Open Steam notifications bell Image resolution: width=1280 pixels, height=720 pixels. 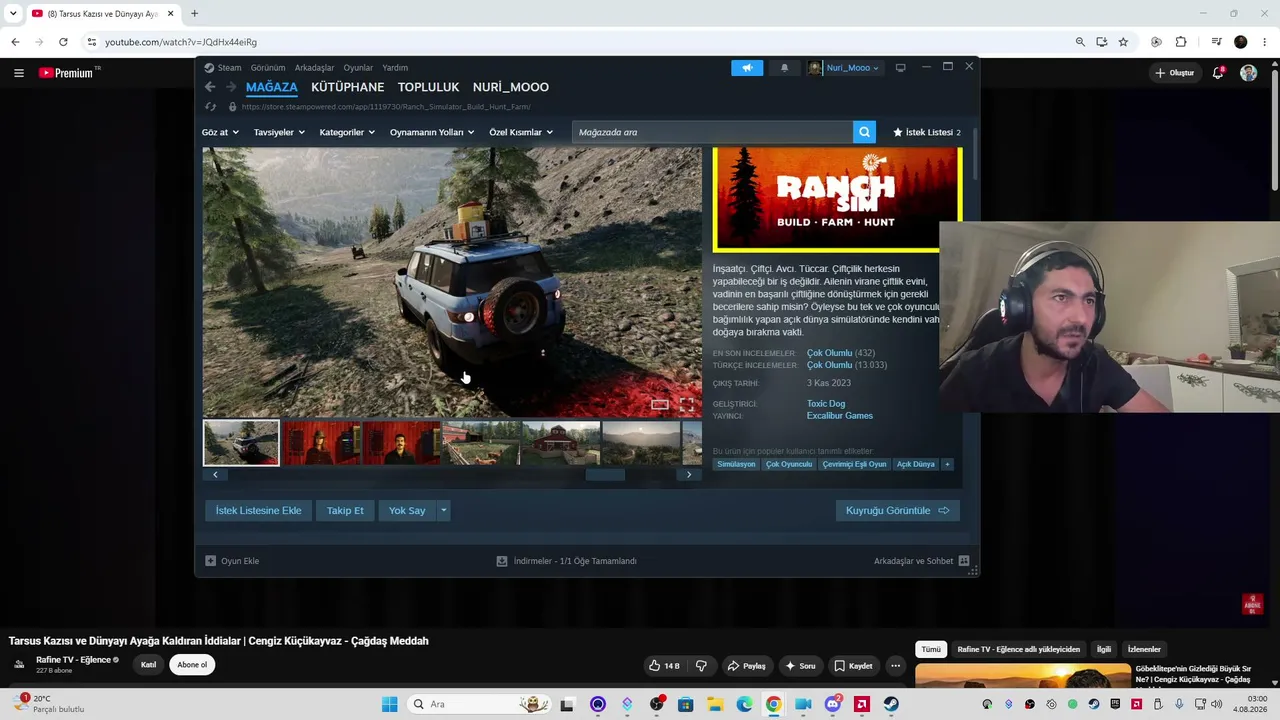(x=784, y=68)
